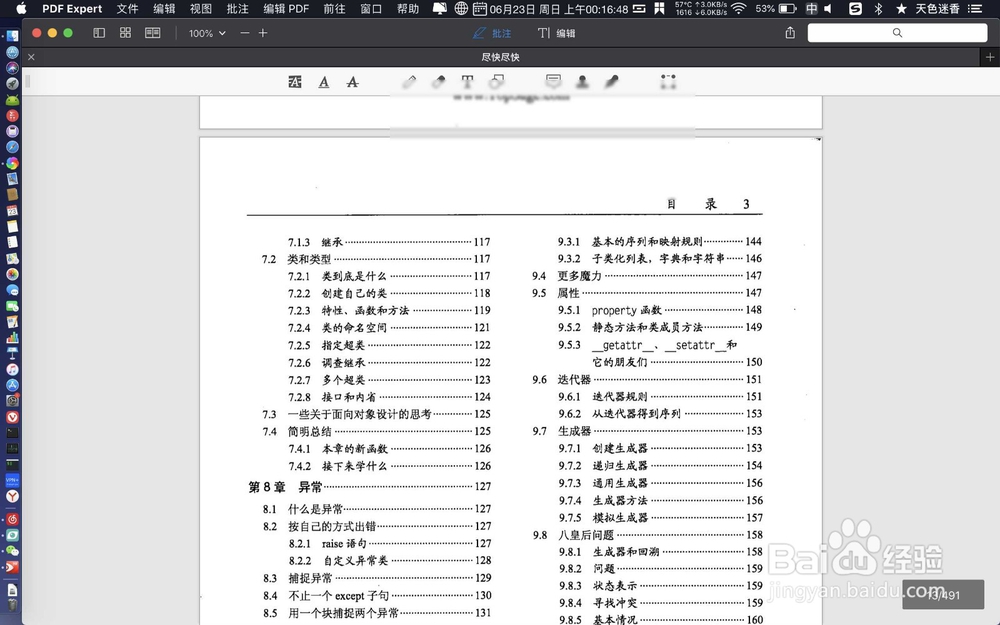Screen dimensions: 1000x625
Task: Click the volume icon in menu bar
Action: point(828,8)
